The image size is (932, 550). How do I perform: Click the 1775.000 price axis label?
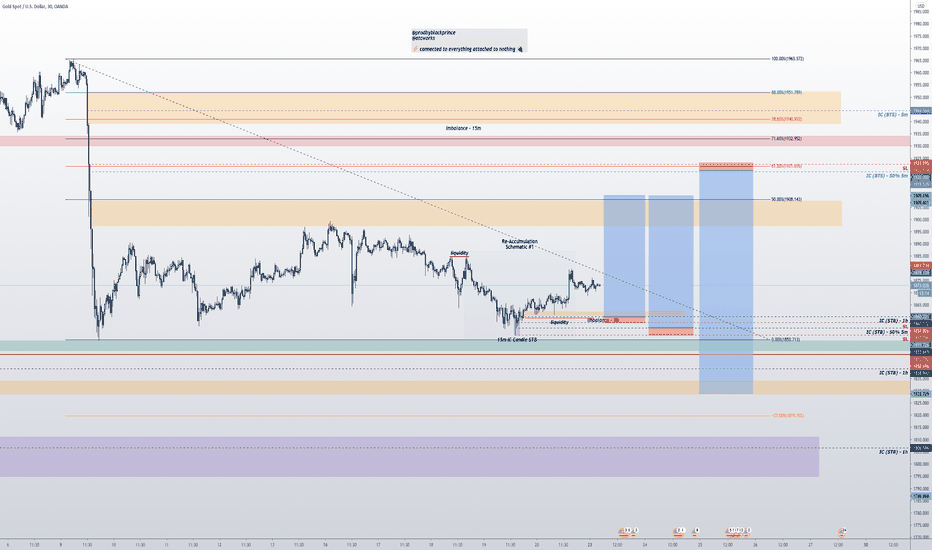click(x=921, y=525)
